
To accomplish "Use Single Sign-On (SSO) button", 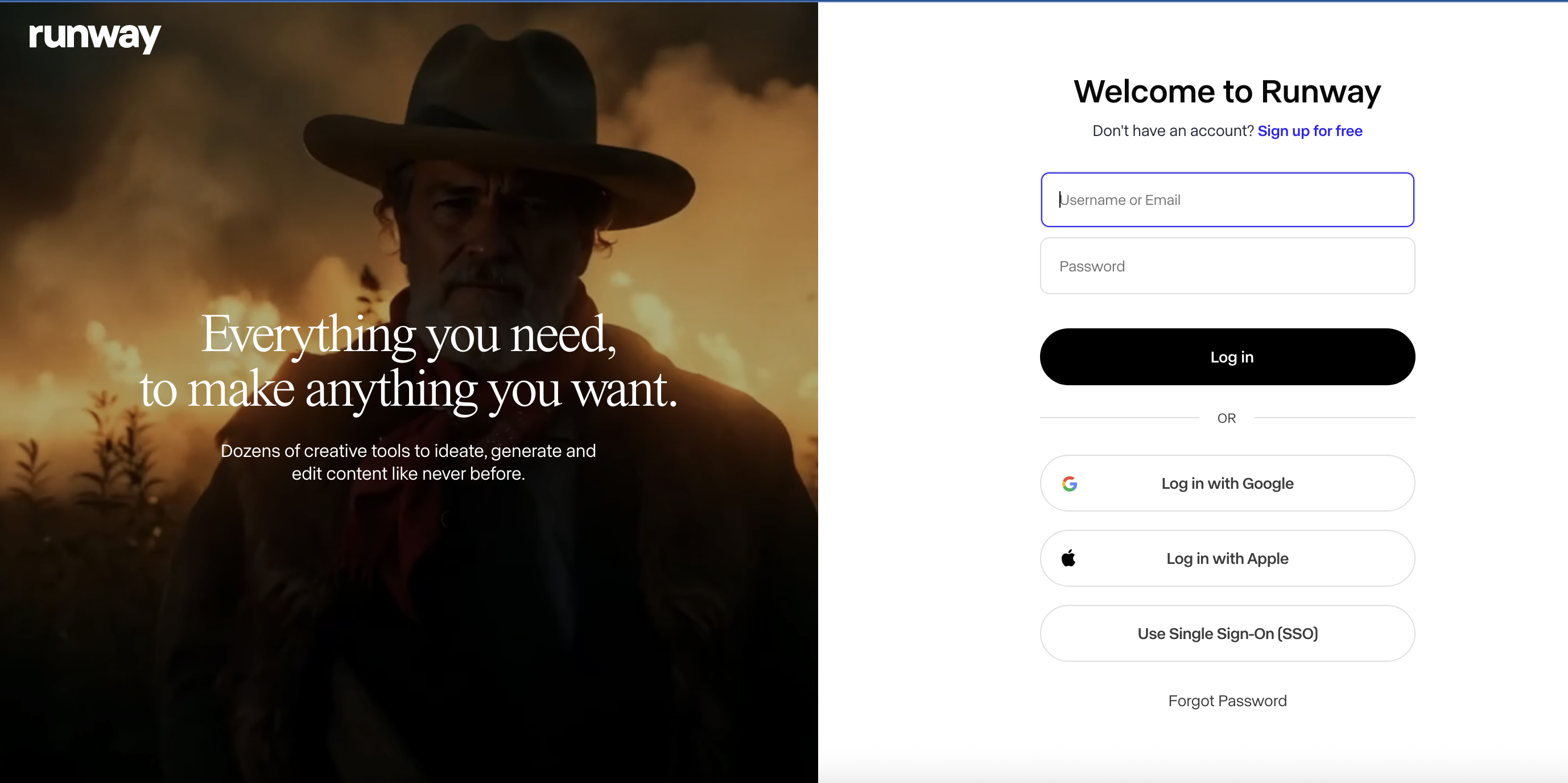I will (x=1227, y=633).
